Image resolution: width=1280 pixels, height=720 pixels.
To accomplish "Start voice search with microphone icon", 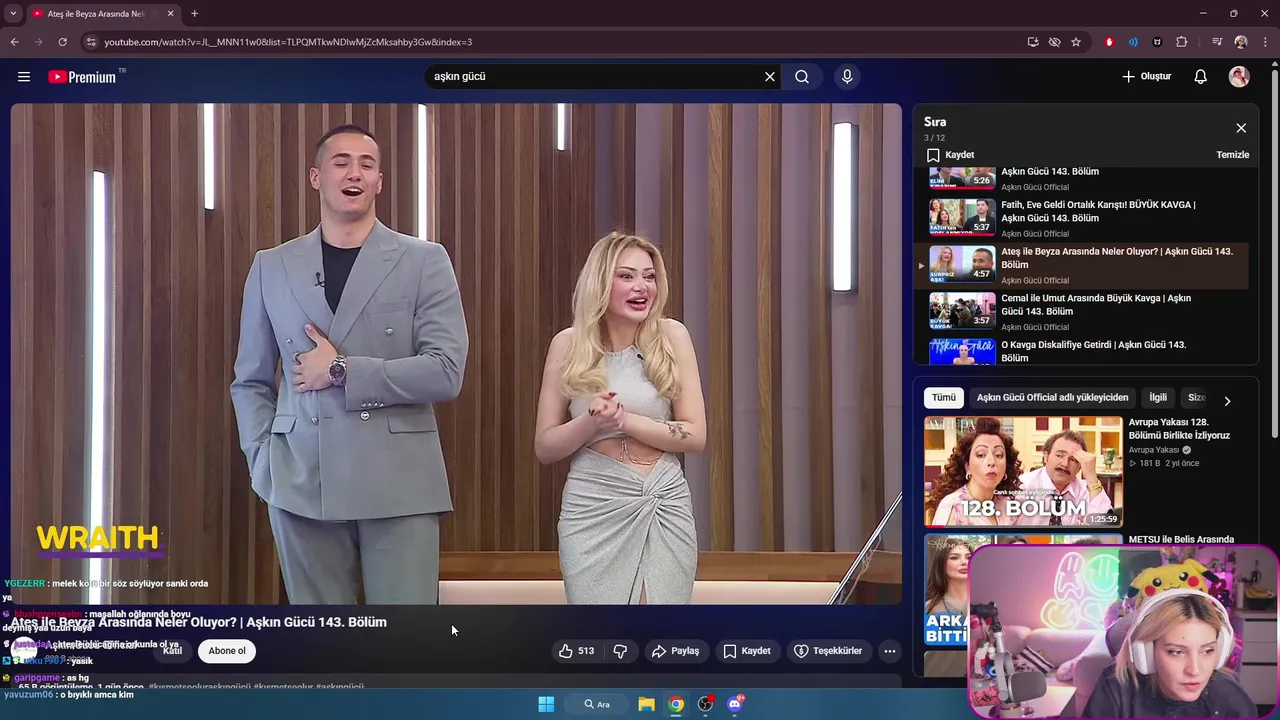I will pyautogui.click(x=847, y=77).
